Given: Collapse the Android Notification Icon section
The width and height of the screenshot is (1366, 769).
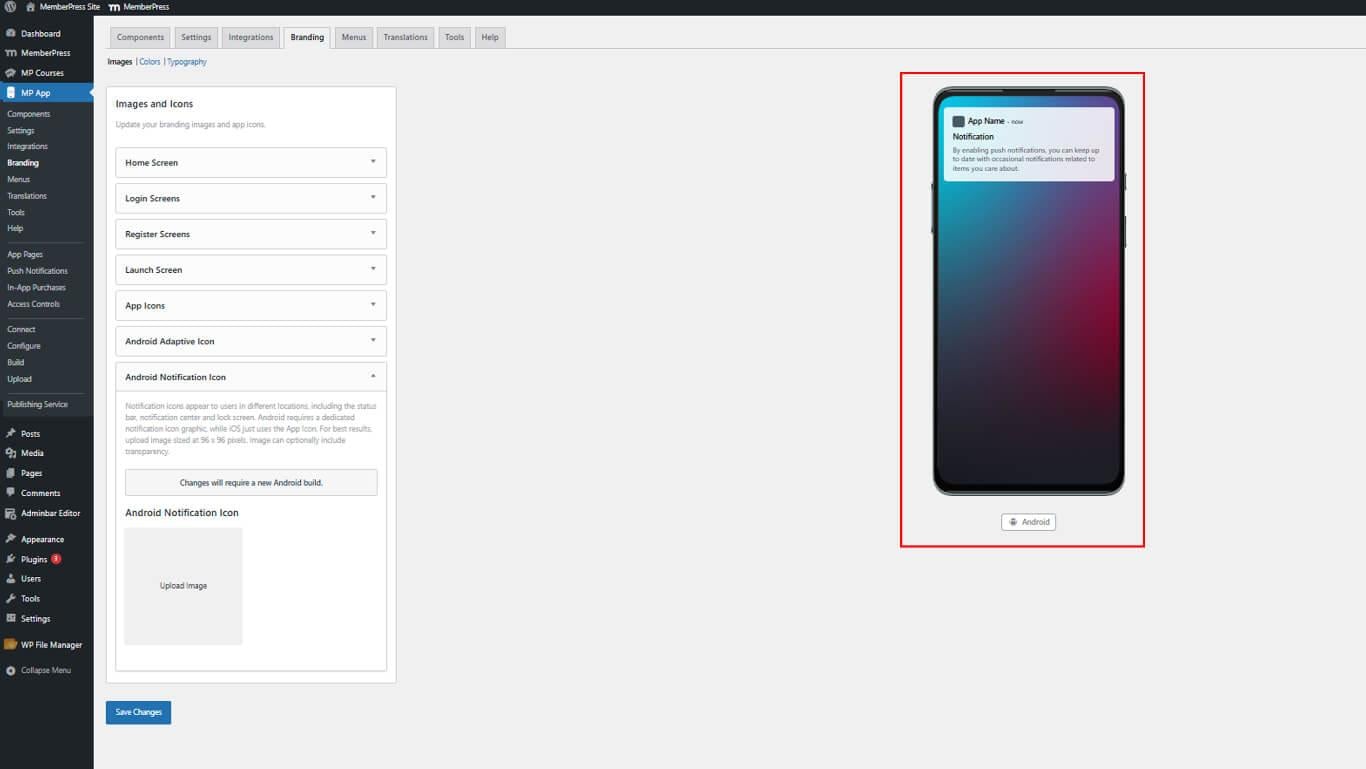Looking at the screenshot, I should point(373,377).
